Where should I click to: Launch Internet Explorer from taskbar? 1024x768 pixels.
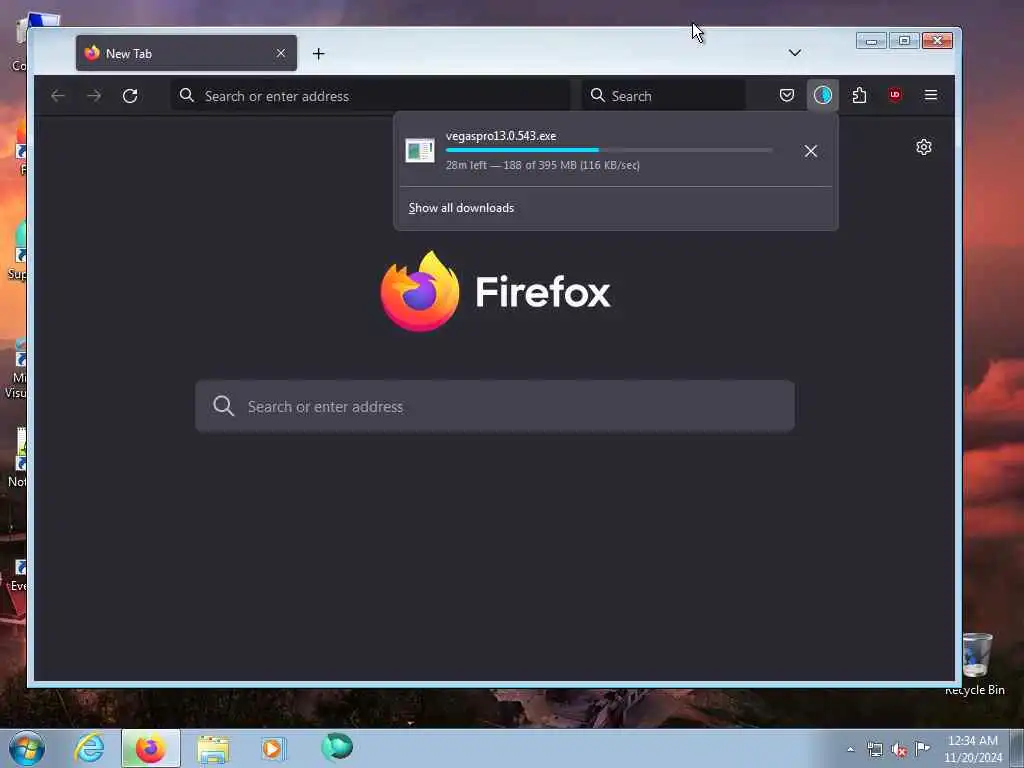[x=89, y=748]
